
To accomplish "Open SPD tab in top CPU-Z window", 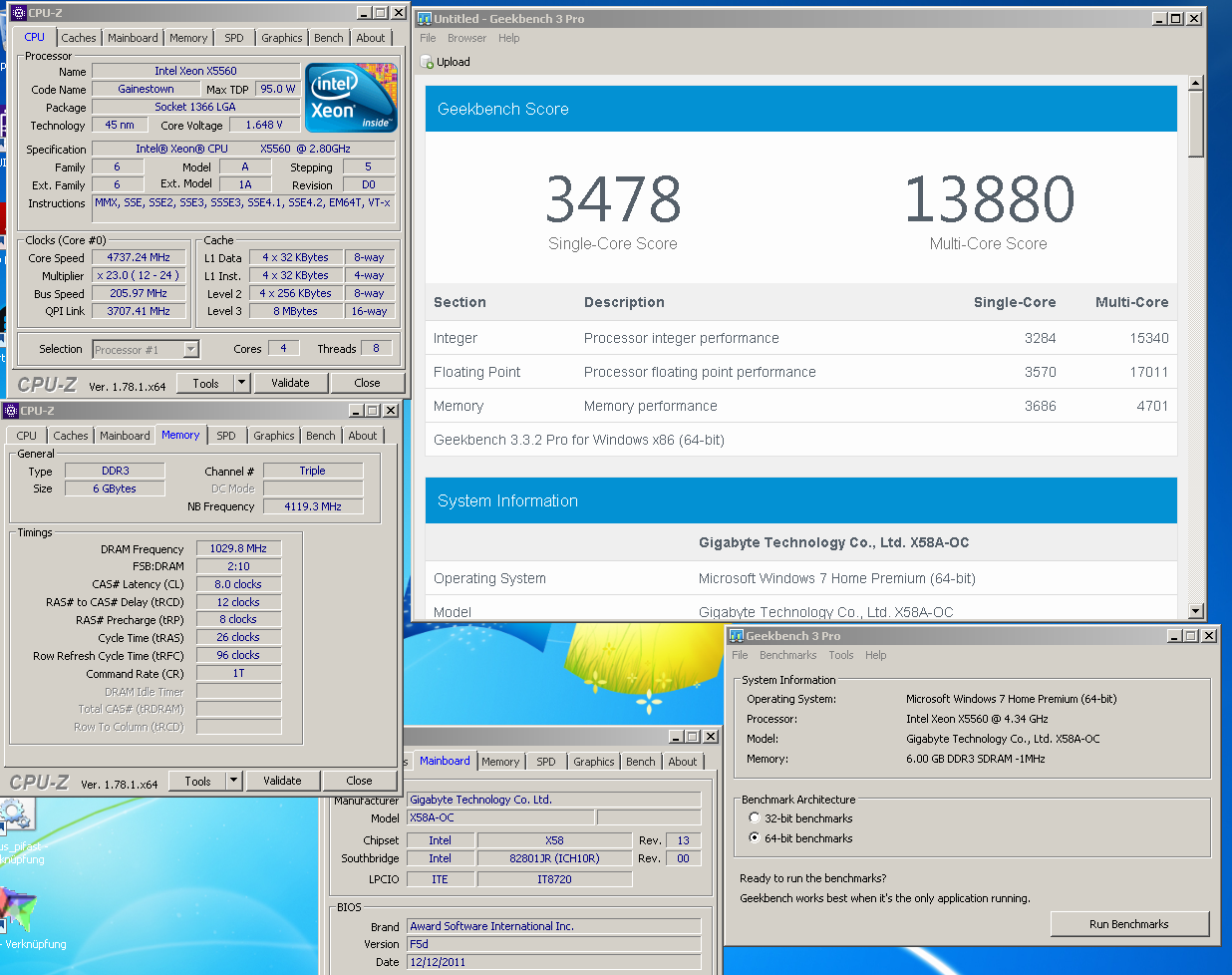I will pyautogui.click(x=234, y=38).
